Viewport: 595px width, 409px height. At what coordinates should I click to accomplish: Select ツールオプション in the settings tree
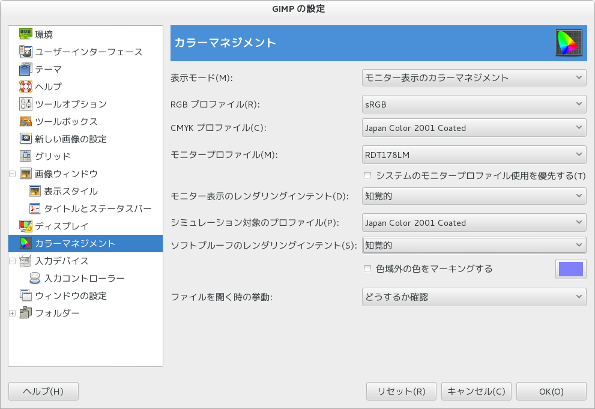(71, 104)
